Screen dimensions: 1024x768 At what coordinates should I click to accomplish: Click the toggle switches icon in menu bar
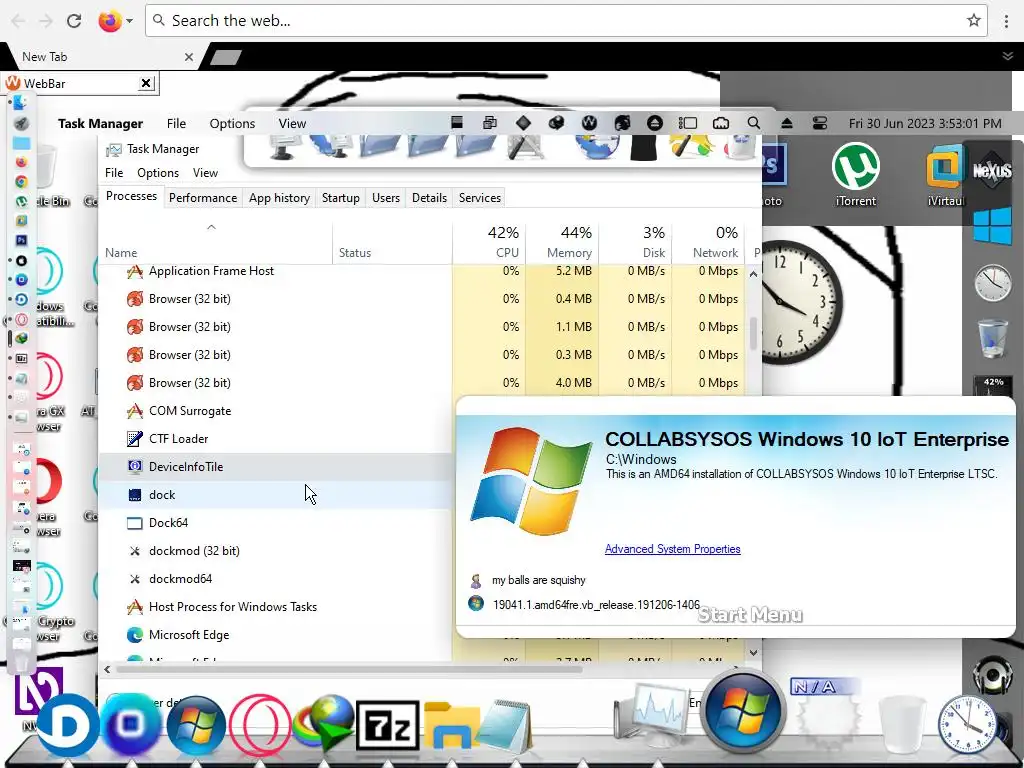tap(820, 123)
